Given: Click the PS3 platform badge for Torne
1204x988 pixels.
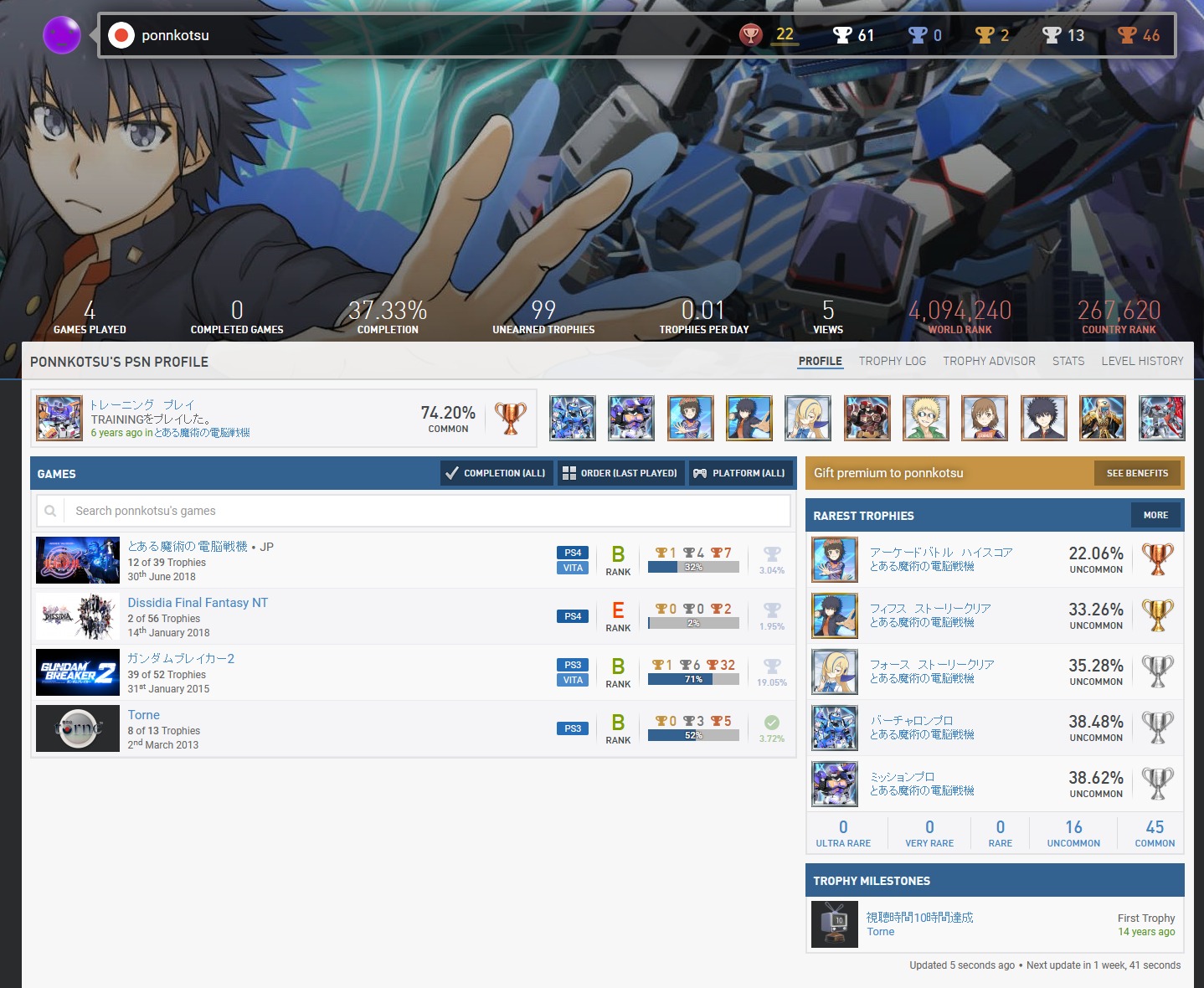Looking at the screenshot, I should click(x=573, y=728).
